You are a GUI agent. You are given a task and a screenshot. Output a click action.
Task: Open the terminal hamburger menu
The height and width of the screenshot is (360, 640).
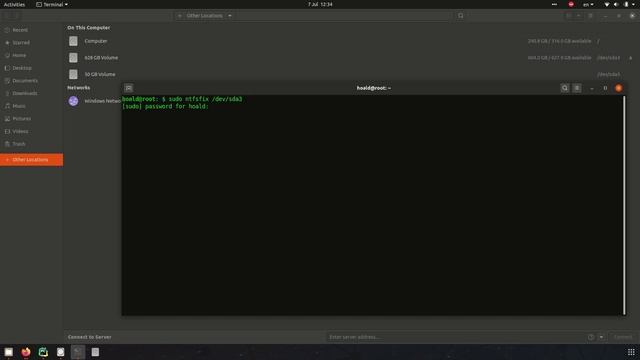[x=577, y=88]
